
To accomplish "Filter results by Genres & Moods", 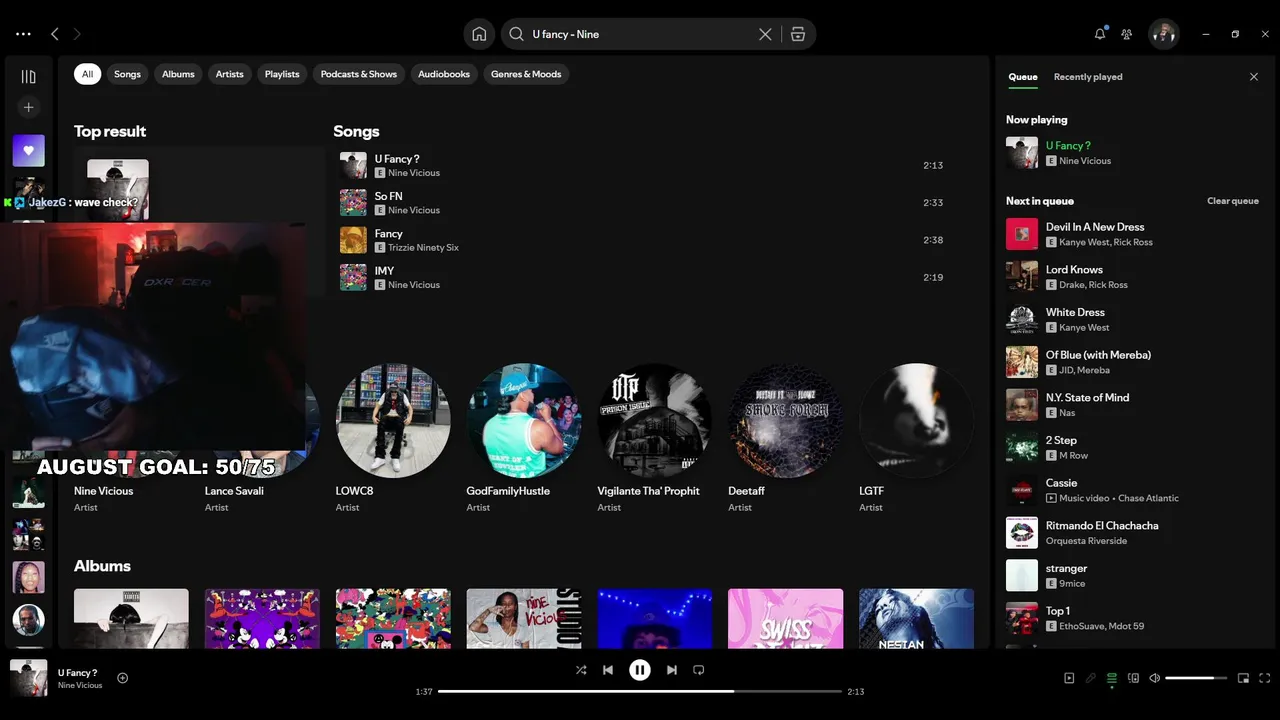I will [526, 74].
